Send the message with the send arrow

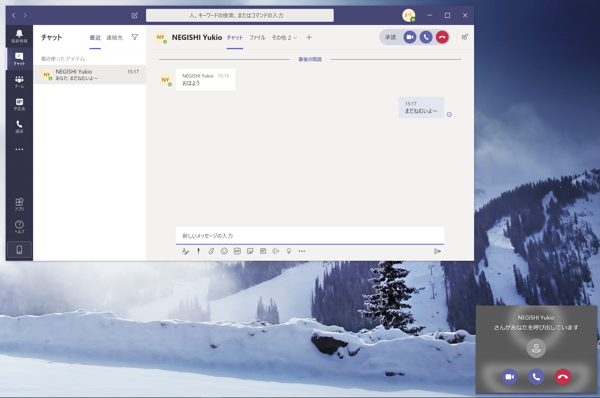click(437, 251)
